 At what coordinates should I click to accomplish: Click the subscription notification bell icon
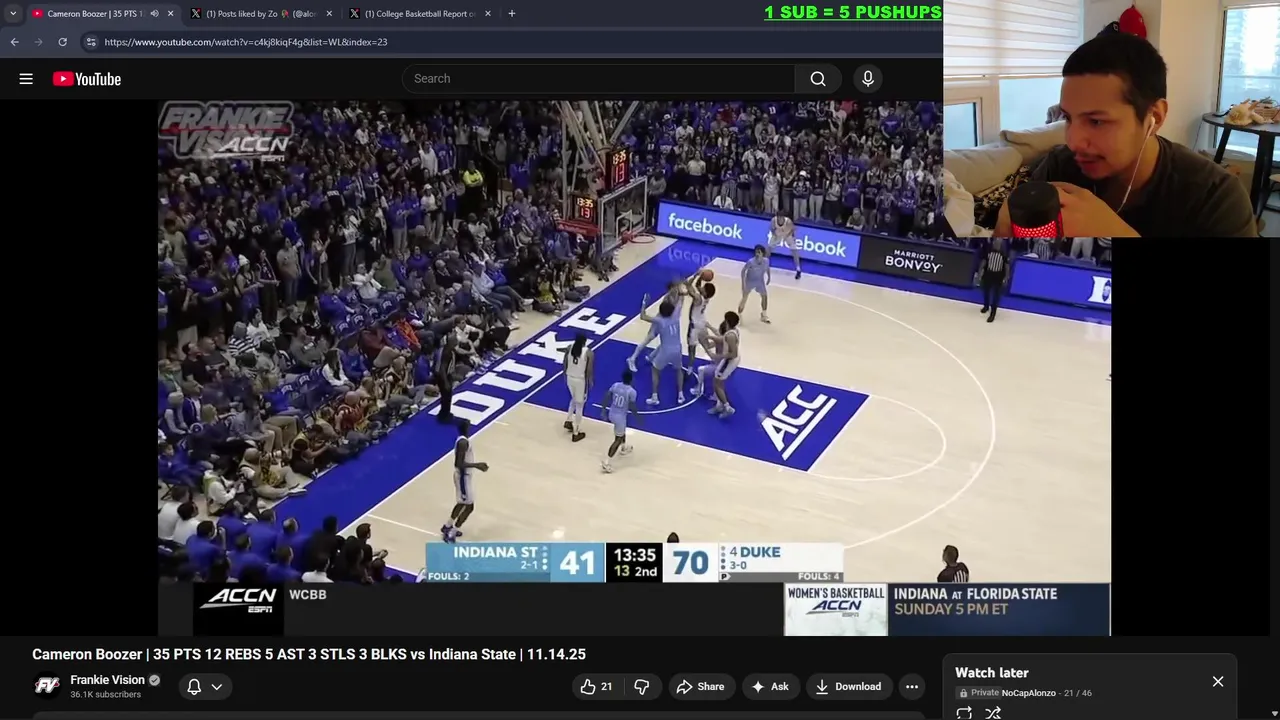(194, 687)
